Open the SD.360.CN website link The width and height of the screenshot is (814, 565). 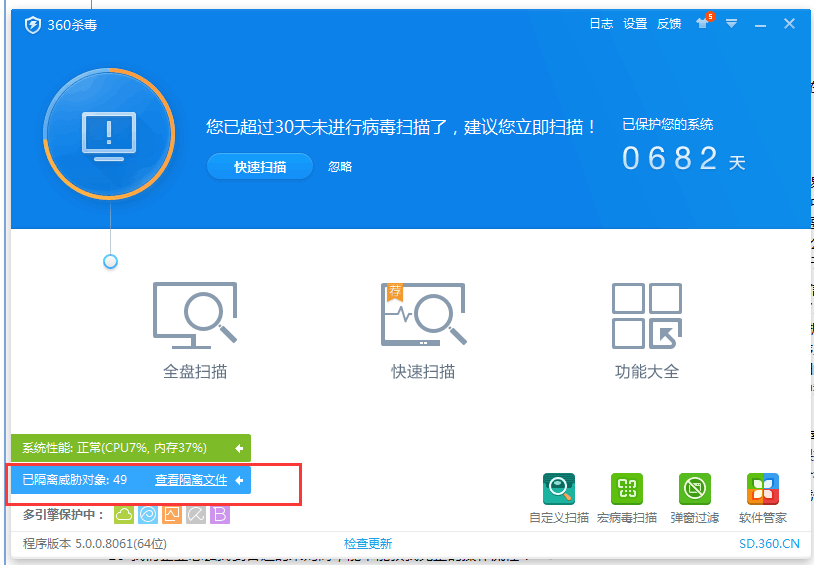point(769,544)
